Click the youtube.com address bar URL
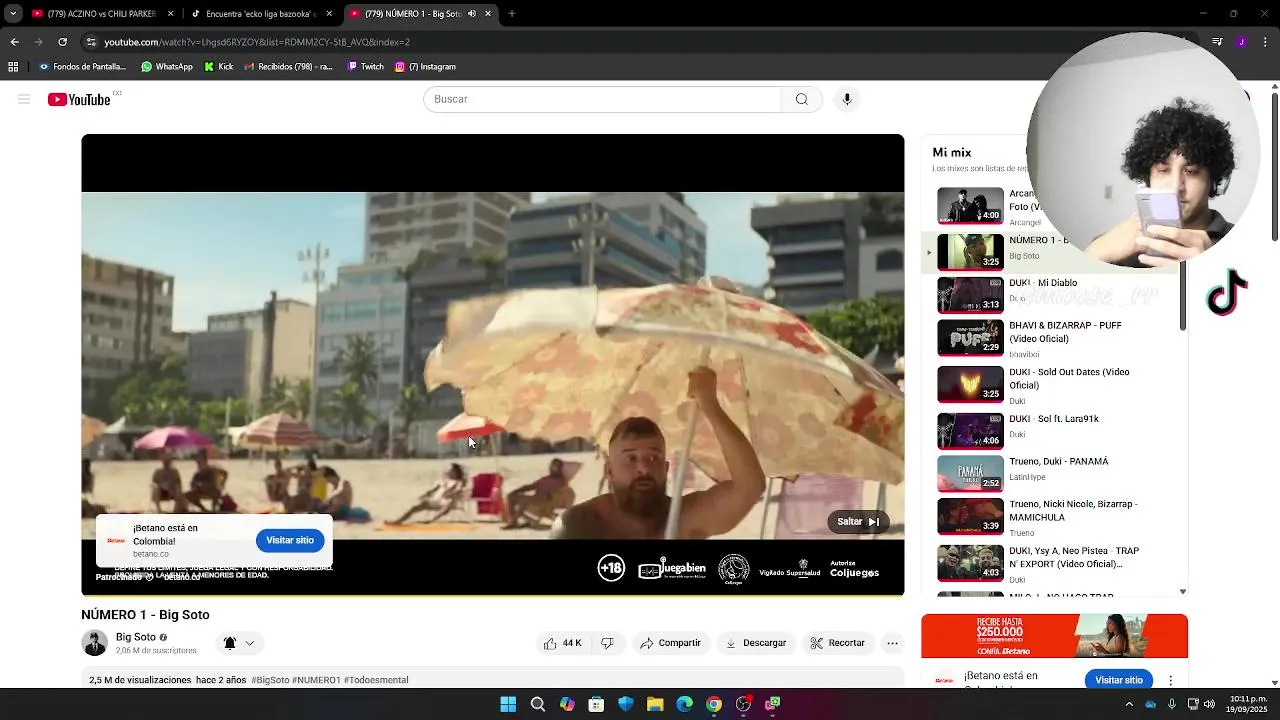The image size is (1280, 720). click(x=257, y=42)
